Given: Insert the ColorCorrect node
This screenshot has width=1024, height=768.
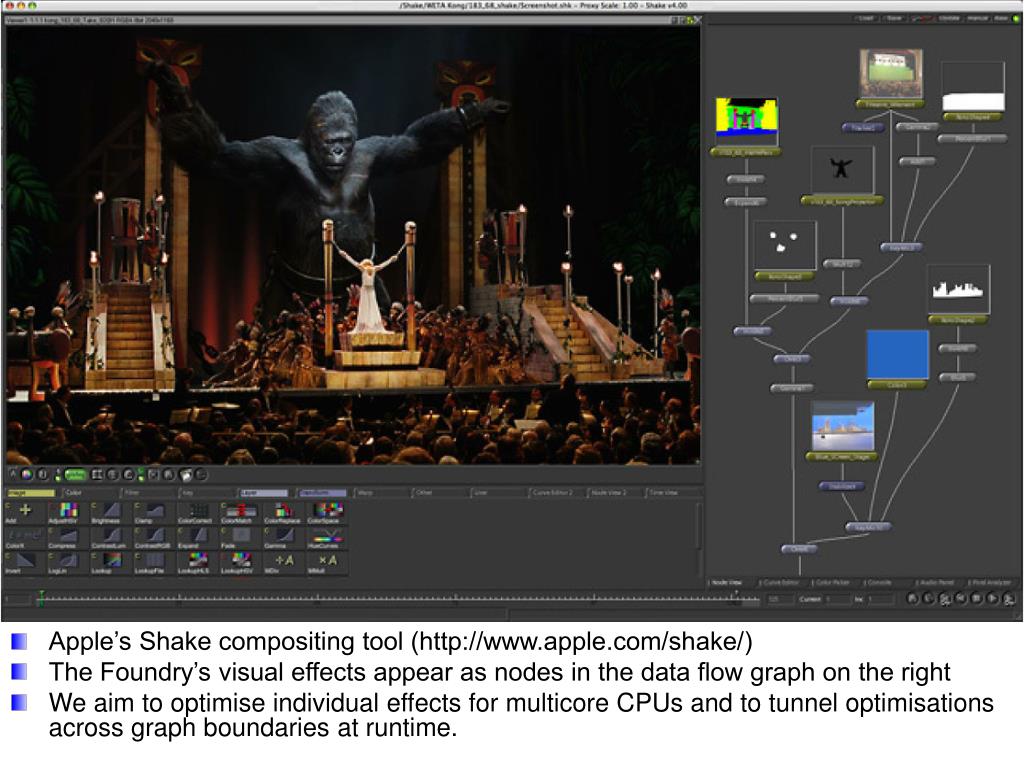Looking at the screenshot, I should pyautogui.click(x=197, y=513).
